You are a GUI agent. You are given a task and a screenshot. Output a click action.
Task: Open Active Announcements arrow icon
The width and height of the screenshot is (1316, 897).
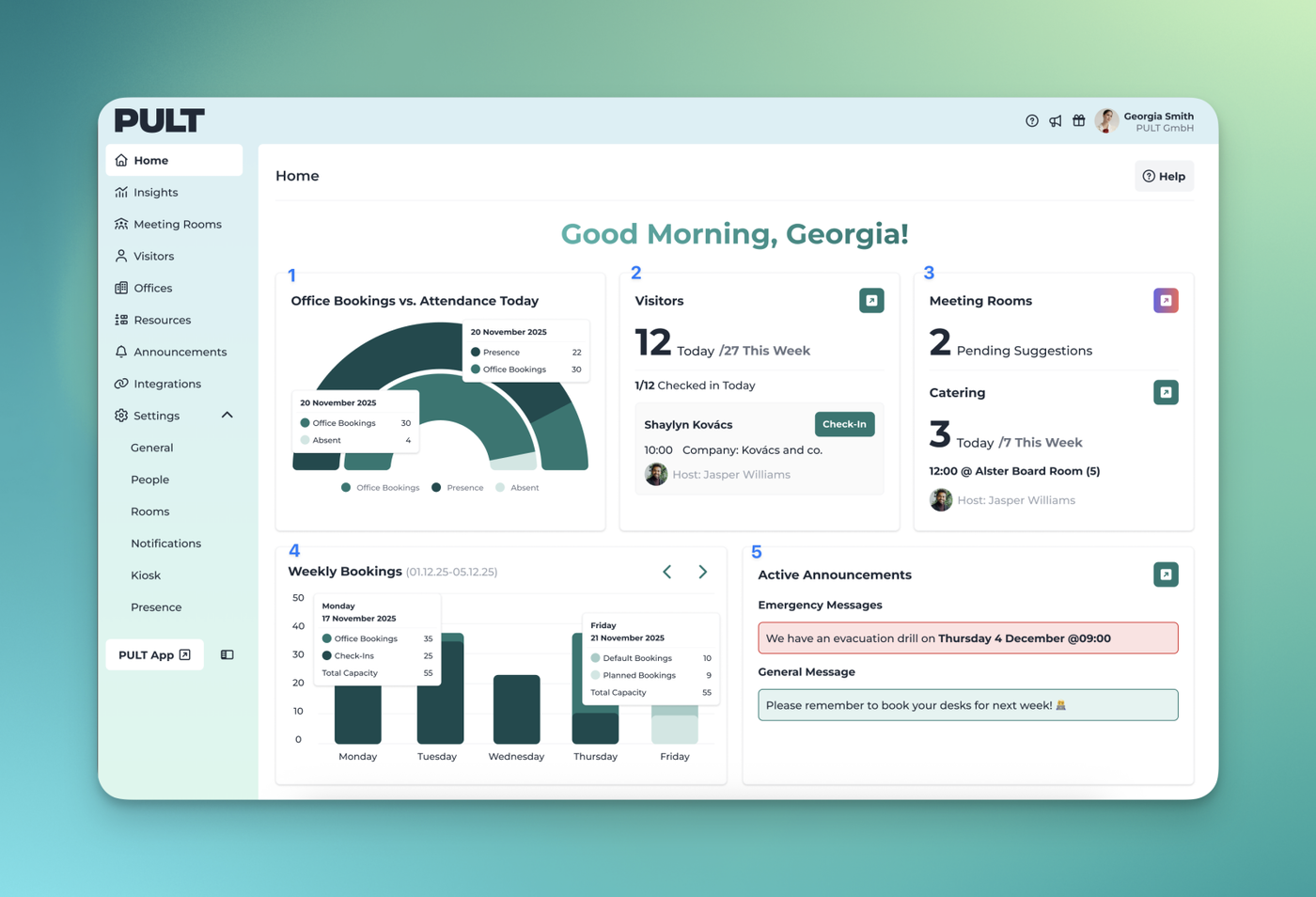coord(1166,574)
